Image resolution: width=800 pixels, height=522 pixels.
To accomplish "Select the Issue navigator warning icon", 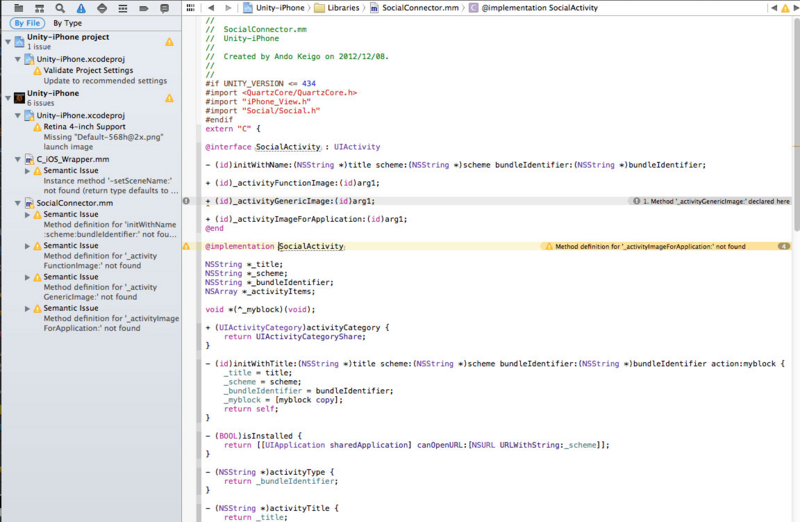I will (x=81, y=8).
